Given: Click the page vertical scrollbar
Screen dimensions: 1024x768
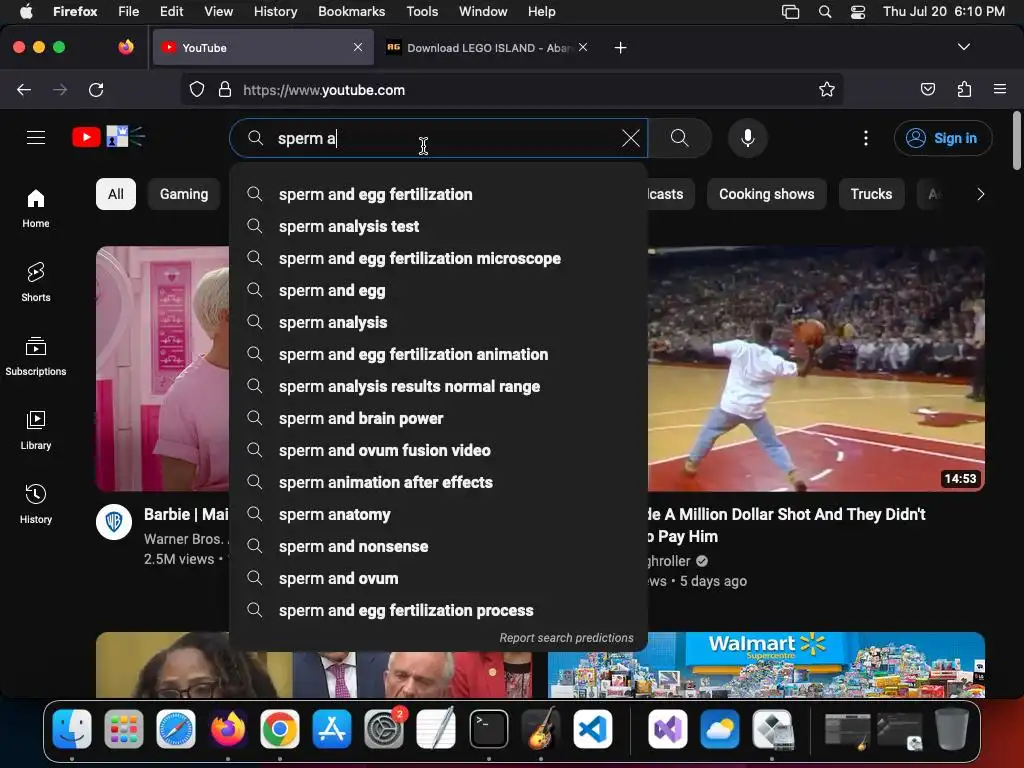Looking at the screenshot, I should tap(1016, 140).
